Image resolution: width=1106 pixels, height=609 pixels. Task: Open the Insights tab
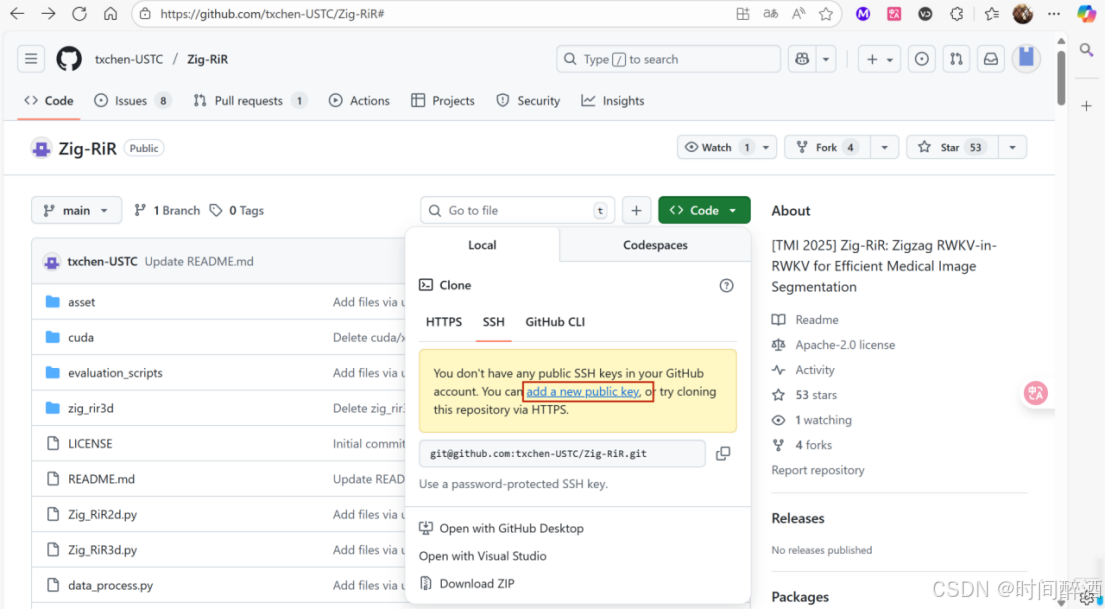coord(613,101)
